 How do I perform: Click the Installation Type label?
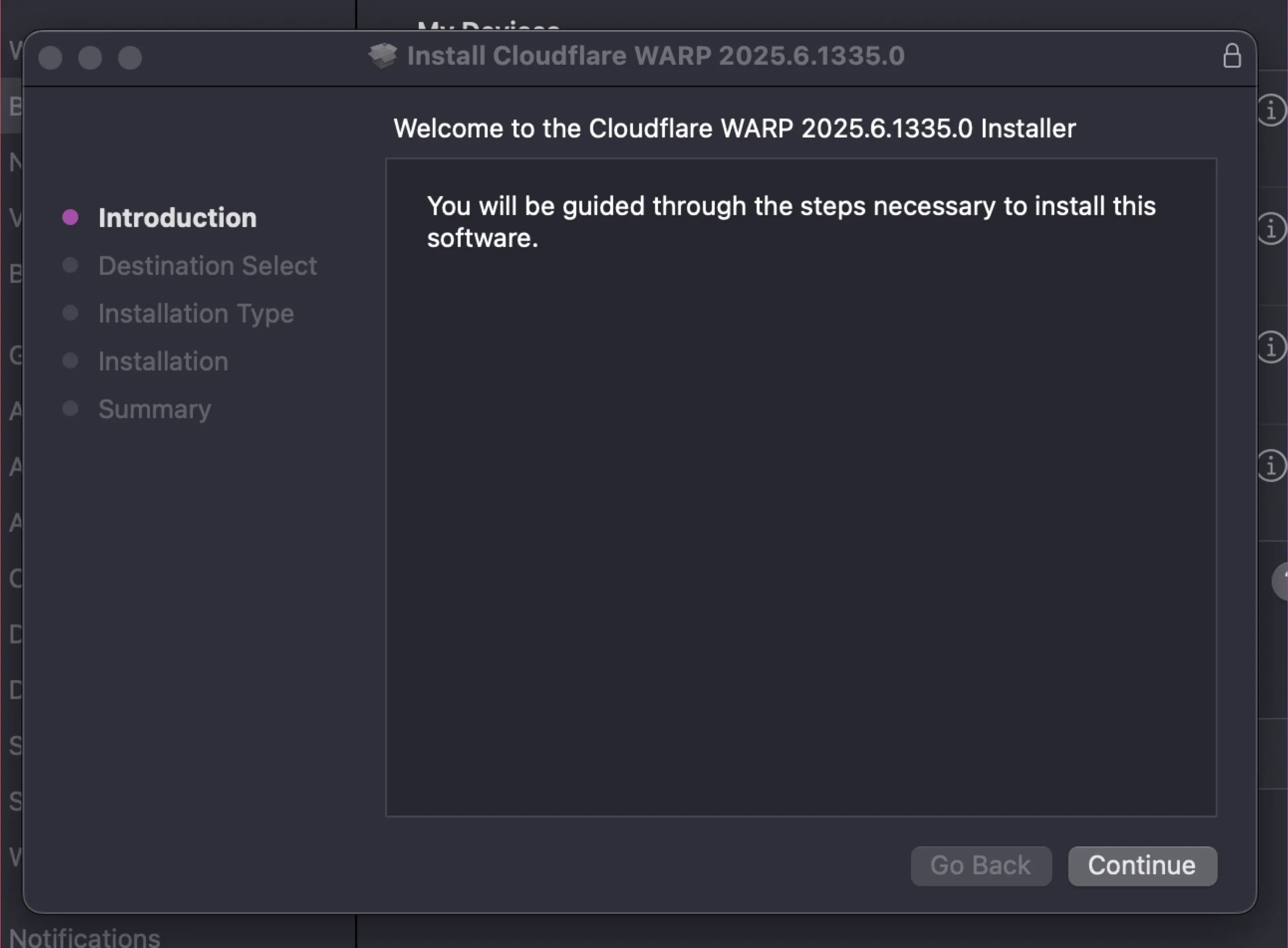coord(195,313)
